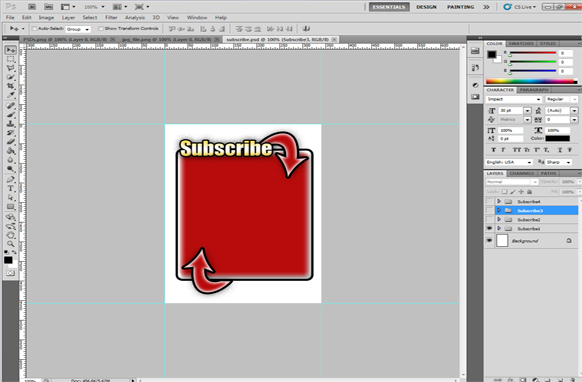582x382 pixels.
Task: Select the Paint Bucket tool
Action: point(10,151)
